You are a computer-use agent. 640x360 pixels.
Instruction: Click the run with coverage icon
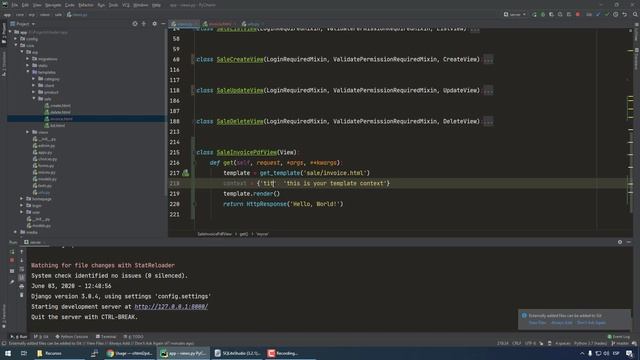pyautogui.click(x=551, y=15)
